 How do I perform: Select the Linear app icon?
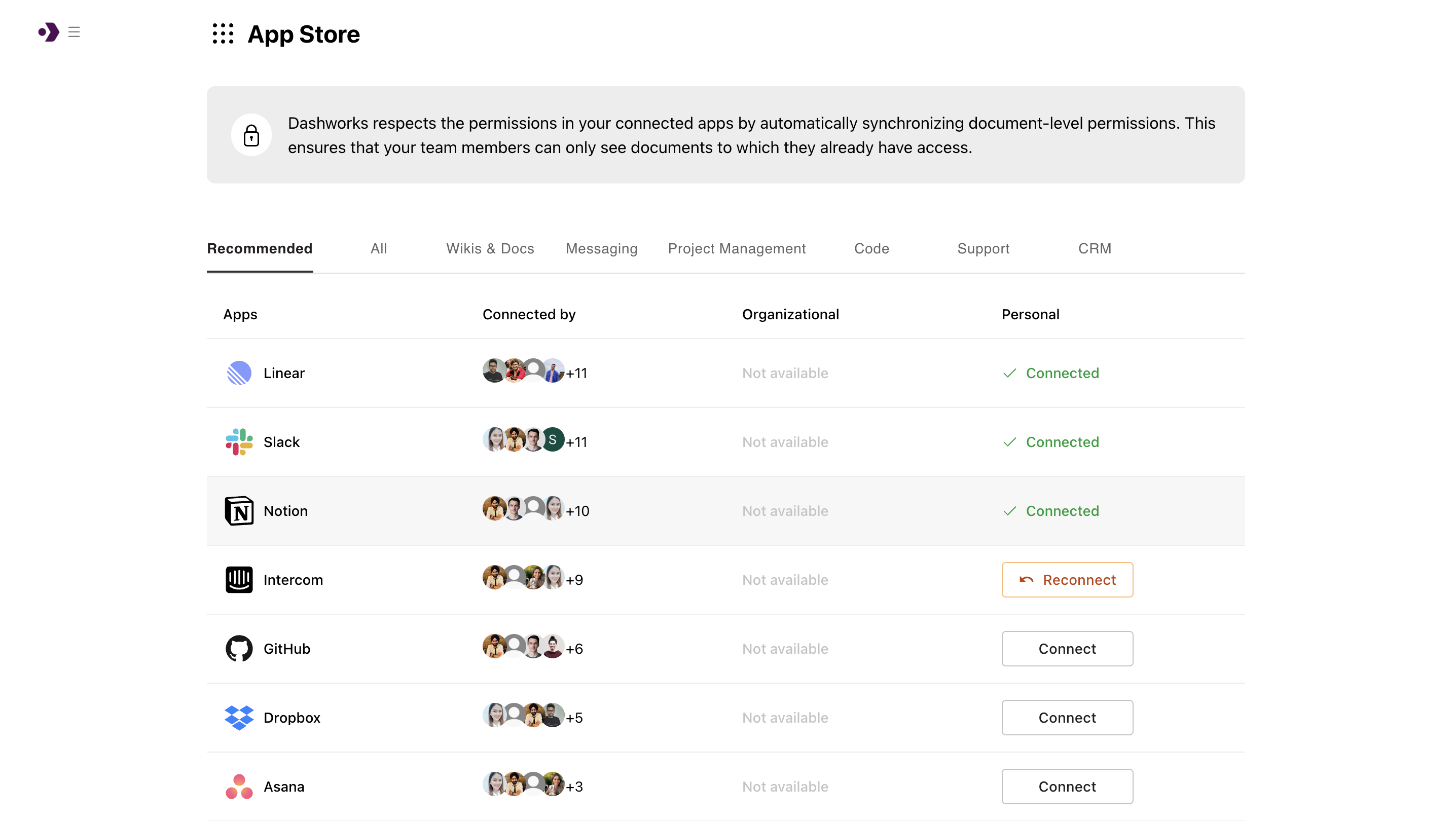(238, 373)
